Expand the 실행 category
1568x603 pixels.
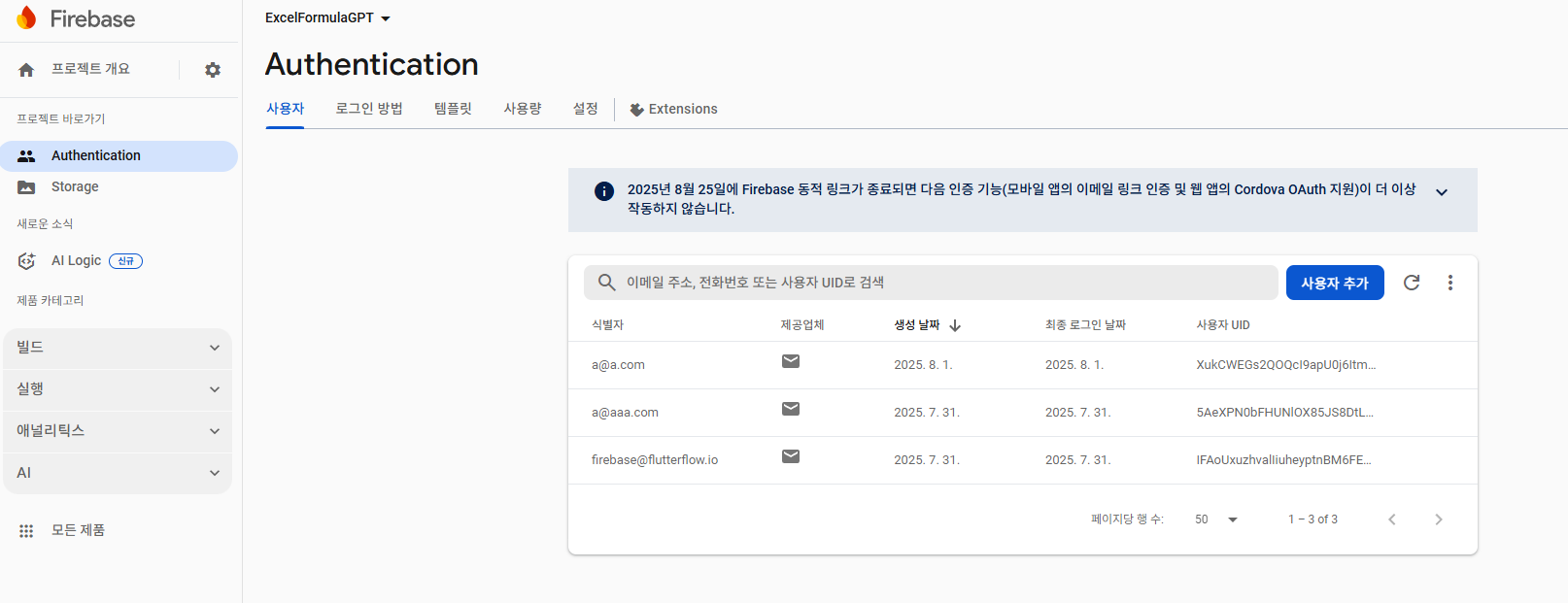point(118,389)
